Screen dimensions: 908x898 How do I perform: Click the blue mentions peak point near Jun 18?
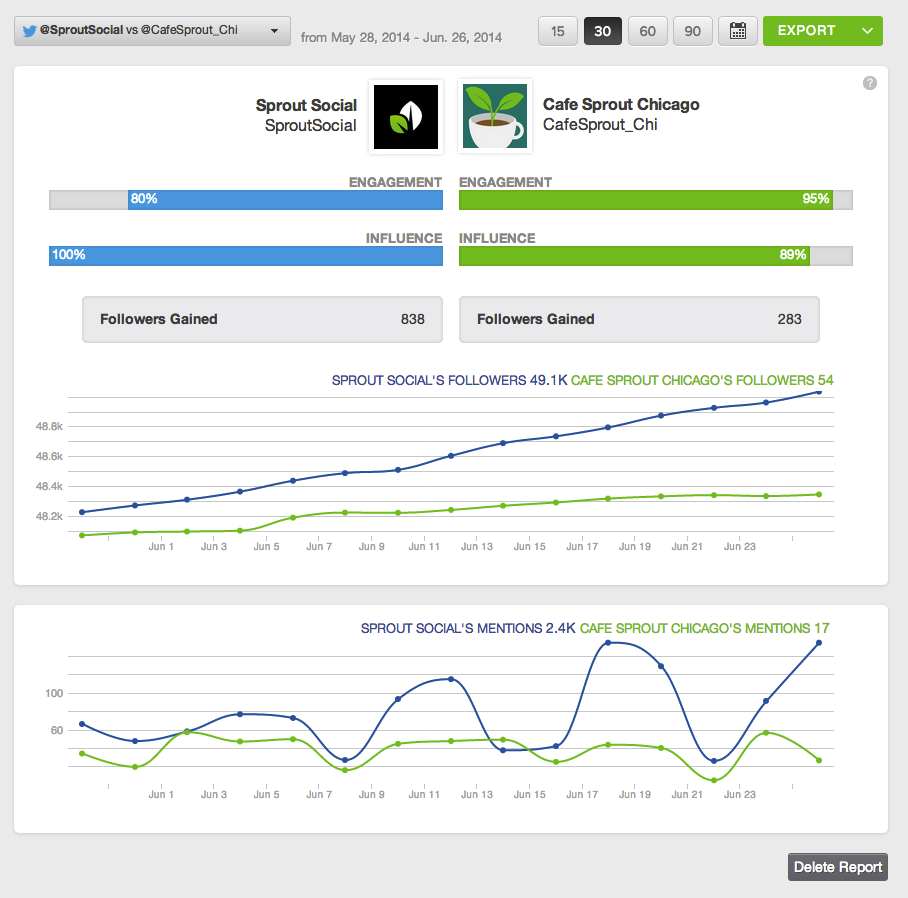point(608,643)
